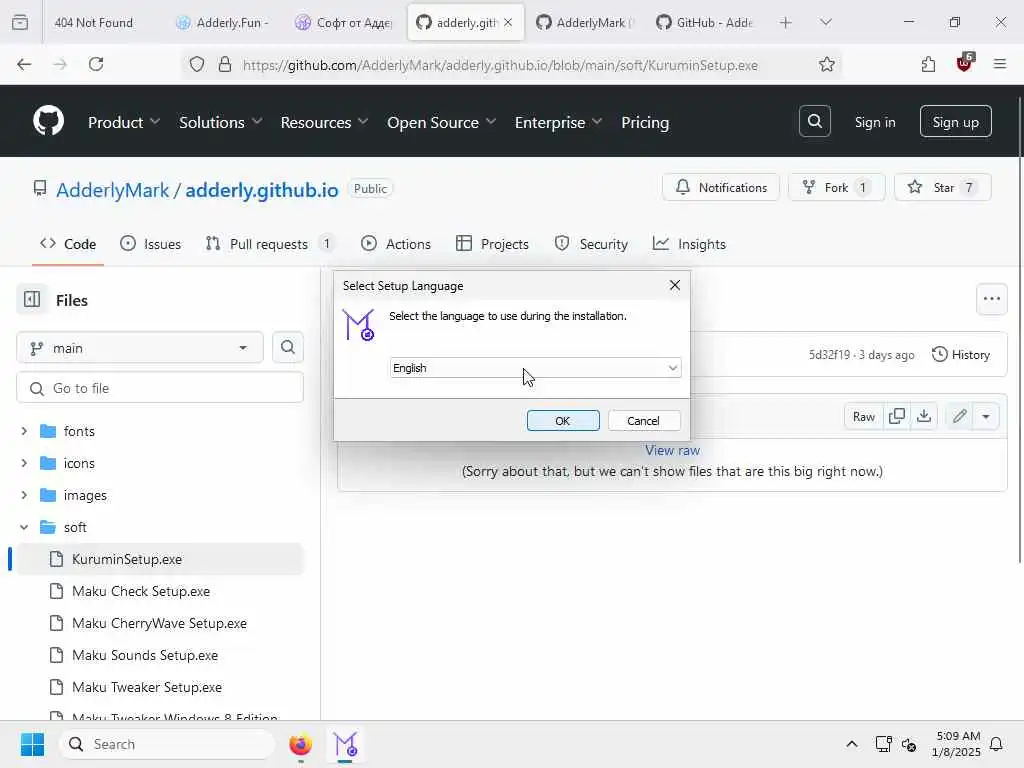Viewport: 1024px width, 768px height.
Task: Click the Raw button
Action: (x=863, y=416)
